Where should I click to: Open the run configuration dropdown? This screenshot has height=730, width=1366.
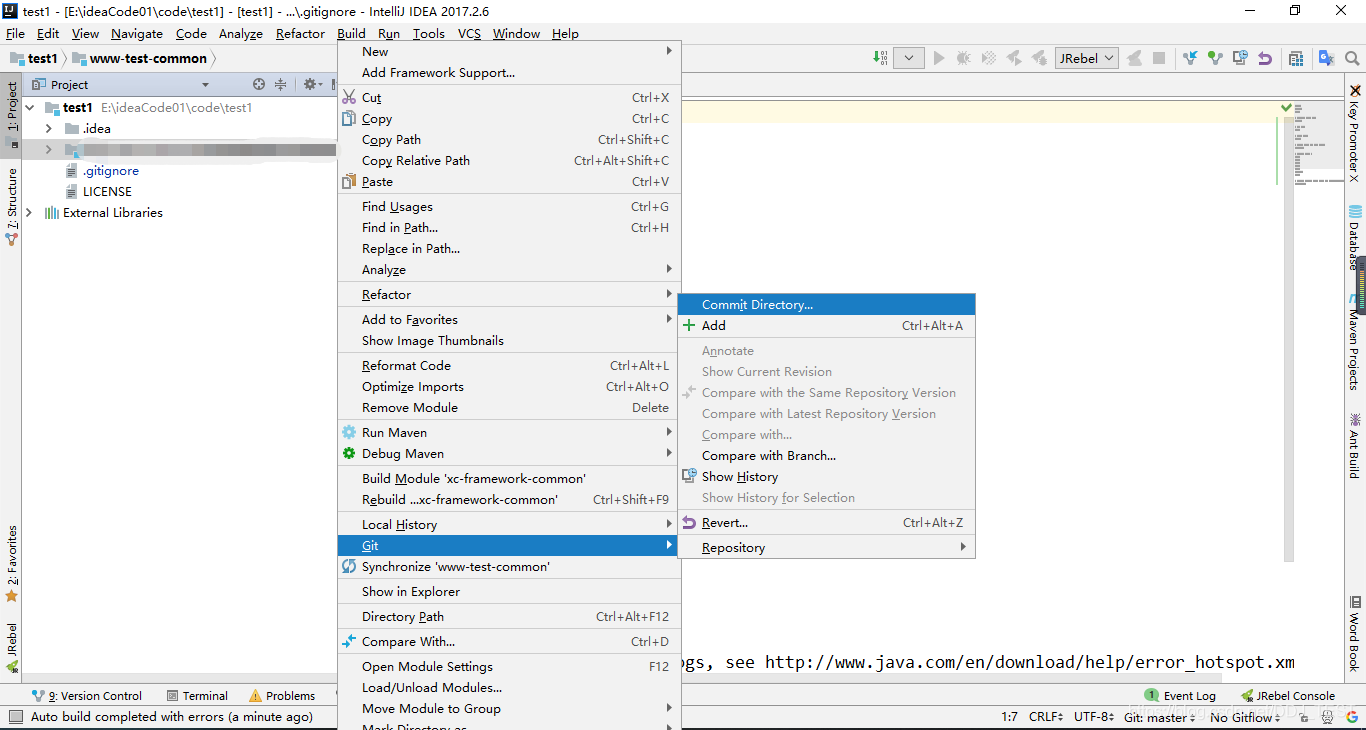[x=908, y=58]
